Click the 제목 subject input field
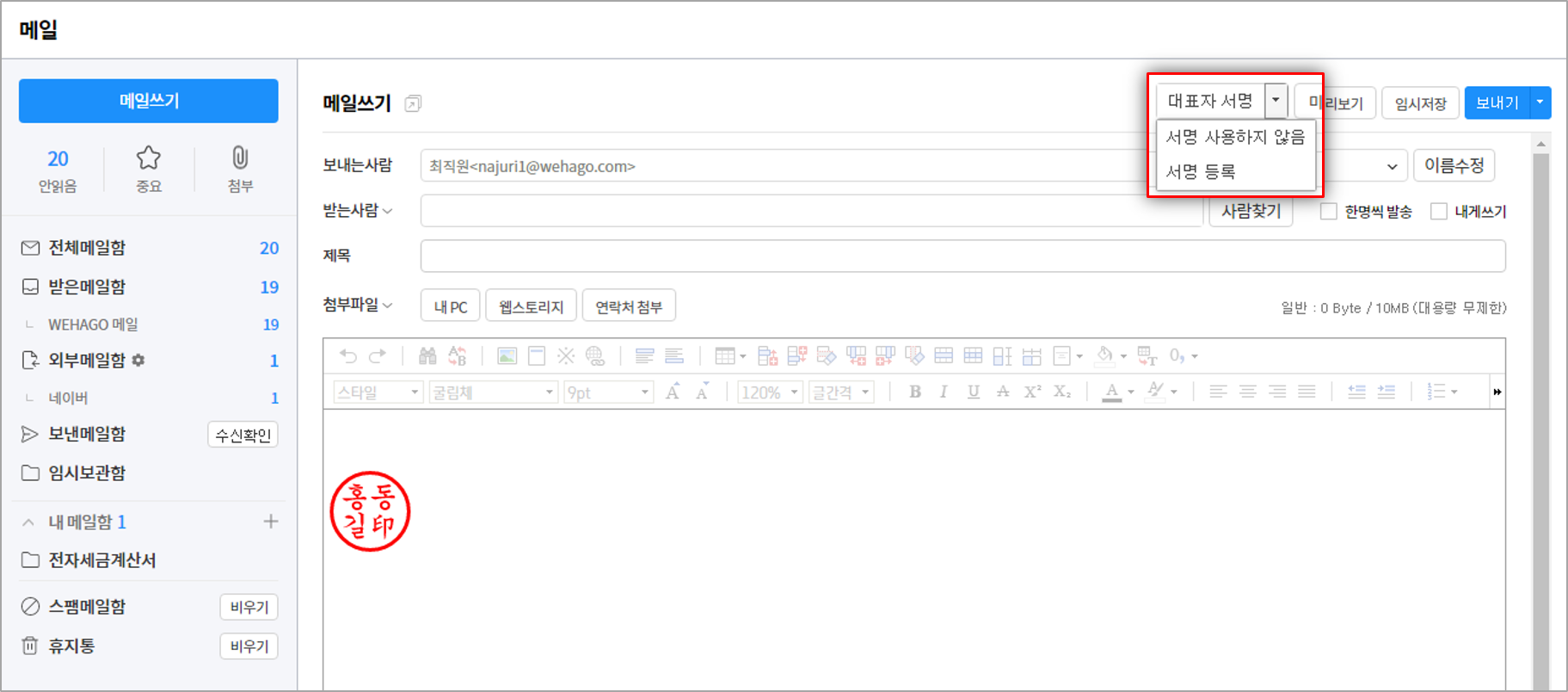 tap(962, 256)
